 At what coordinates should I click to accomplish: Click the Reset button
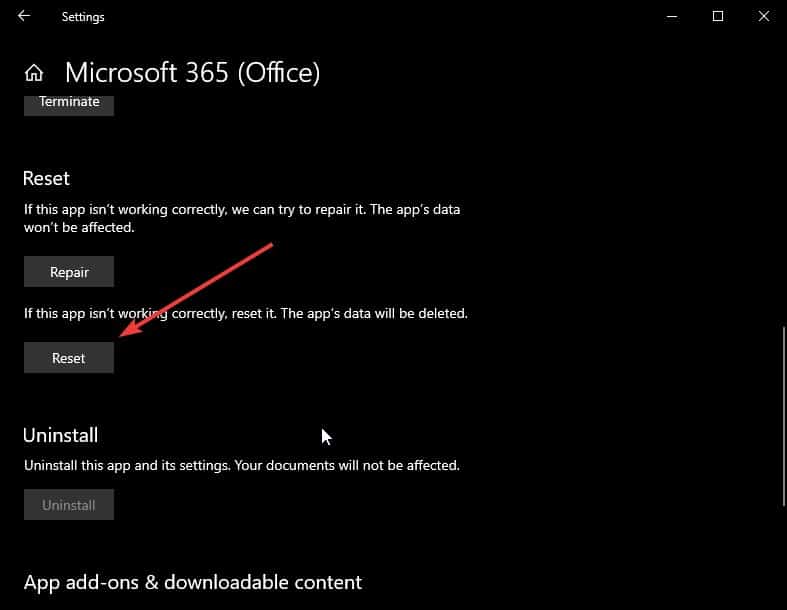69,357
